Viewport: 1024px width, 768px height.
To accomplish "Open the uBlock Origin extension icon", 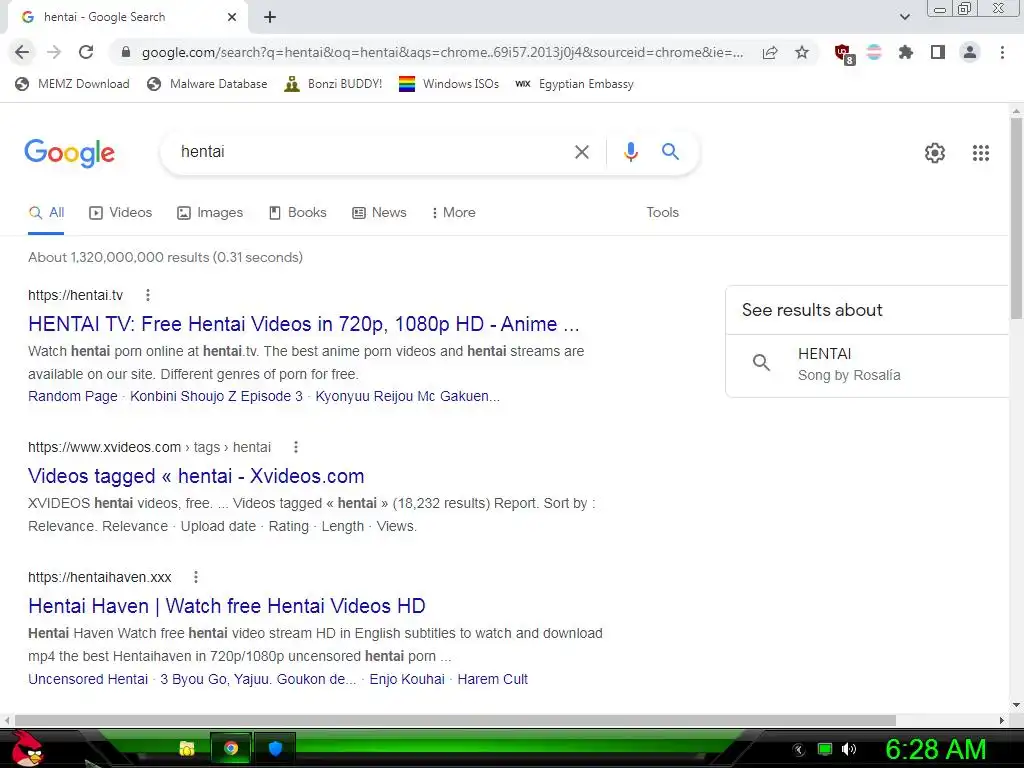I will click(x=844, y=54).
